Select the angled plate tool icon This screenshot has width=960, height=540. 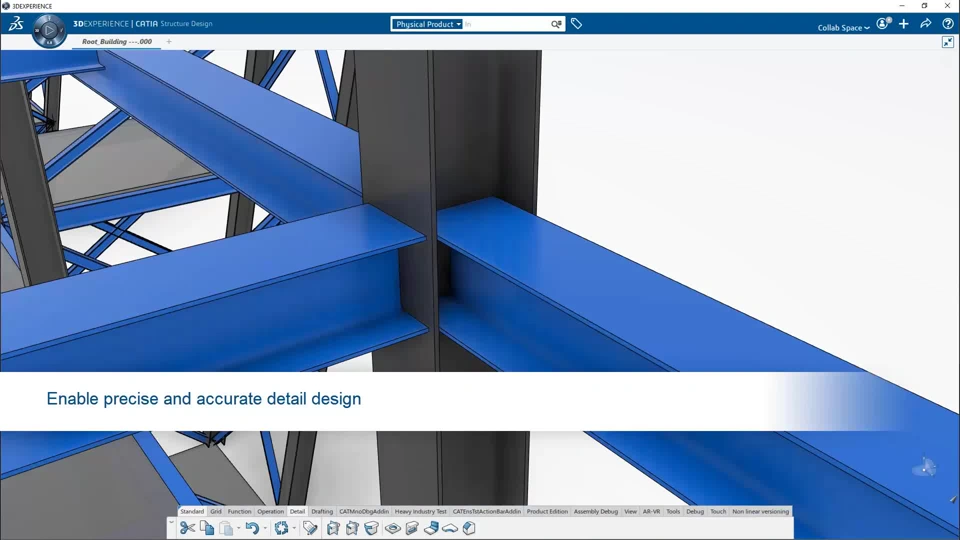pyautogui.click(x=431, y=528)
